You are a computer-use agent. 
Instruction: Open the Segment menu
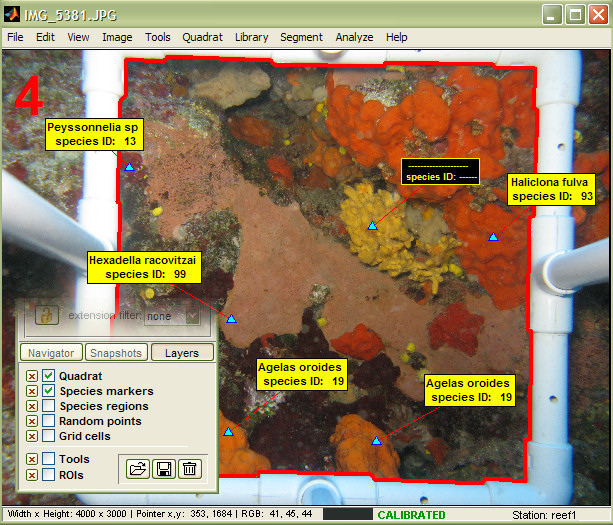pos(301,37)
